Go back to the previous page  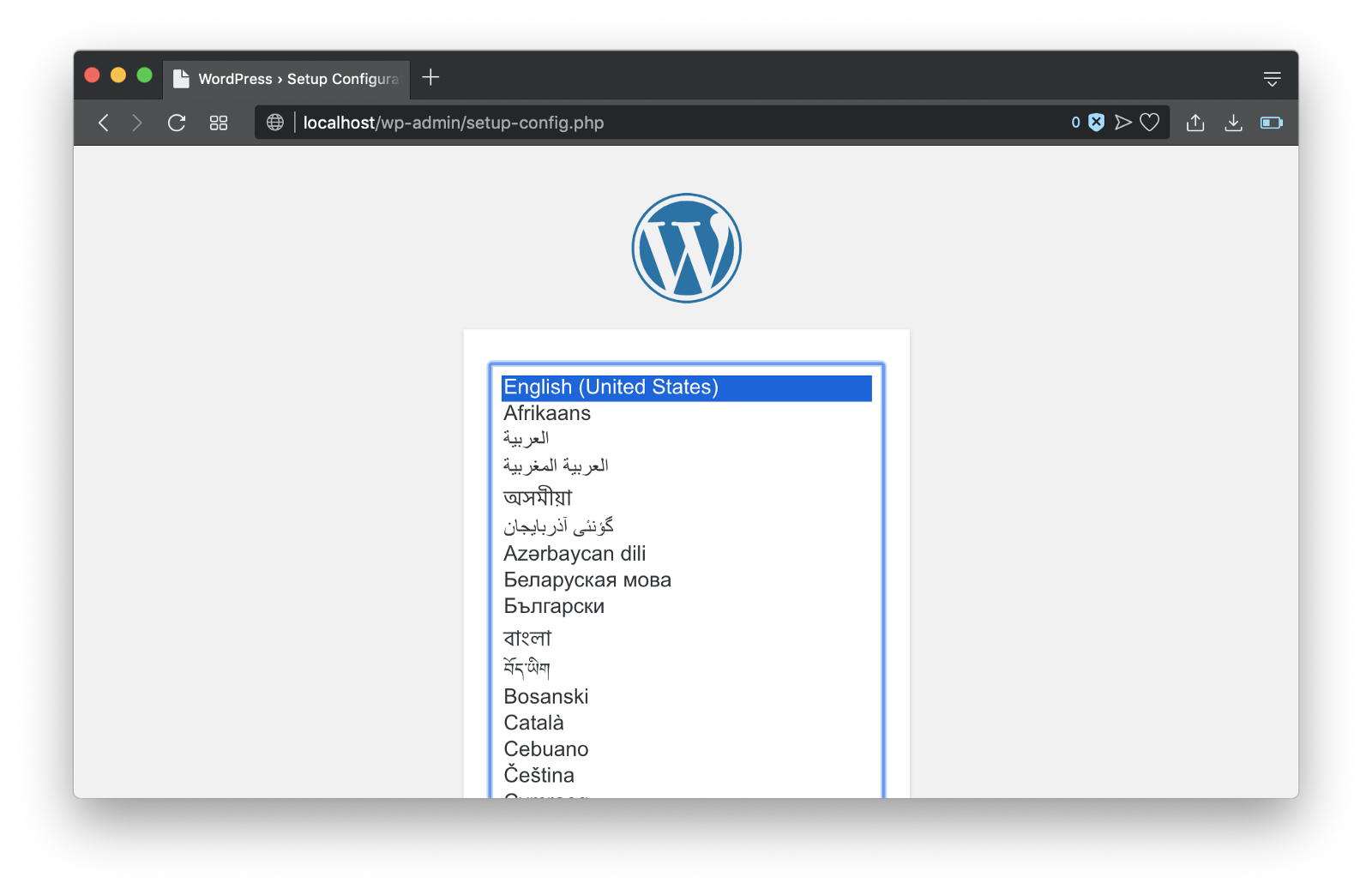pyautogui.click(x=104, y=123)
